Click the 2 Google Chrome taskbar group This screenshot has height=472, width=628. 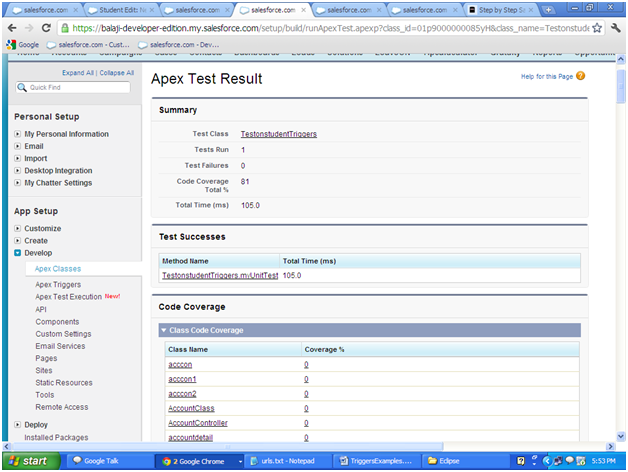tap(199, 461)
